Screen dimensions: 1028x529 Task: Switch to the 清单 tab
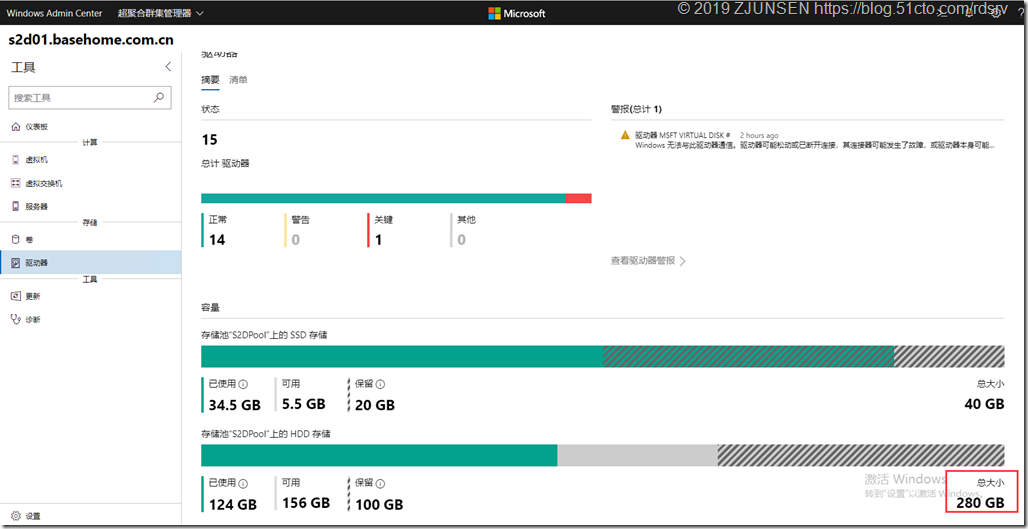(239, 80)
